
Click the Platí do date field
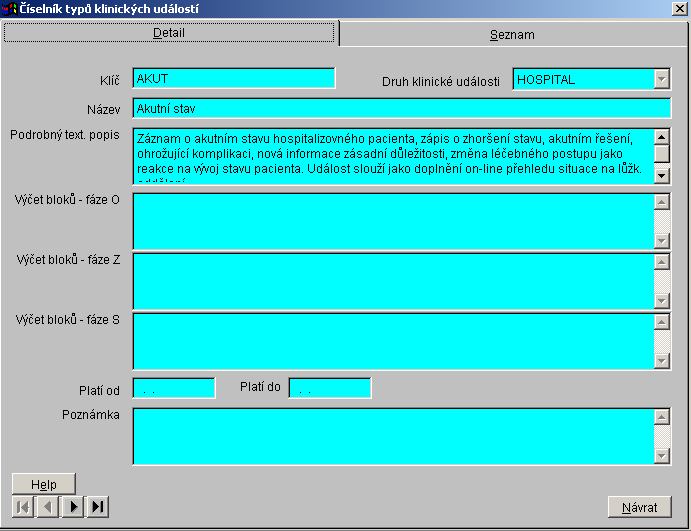pos(329,388)
